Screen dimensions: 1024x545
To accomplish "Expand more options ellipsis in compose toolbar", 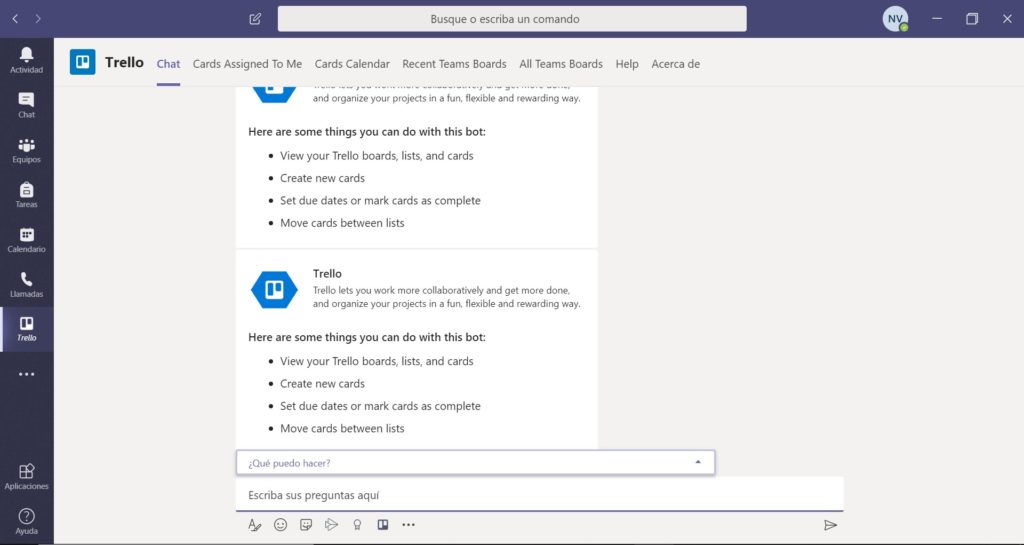I will click(408, 524).
